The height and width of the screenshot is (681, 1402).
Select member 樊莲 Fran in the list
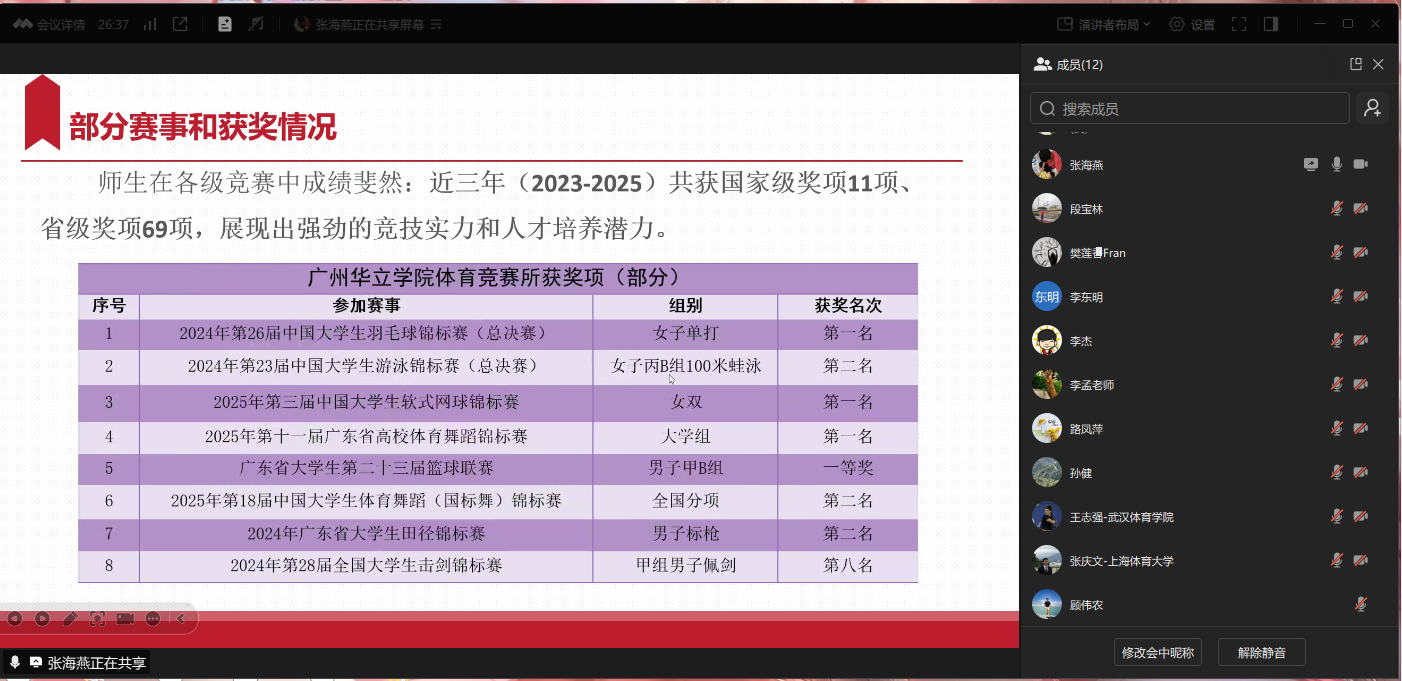(x=1209, y=252)
